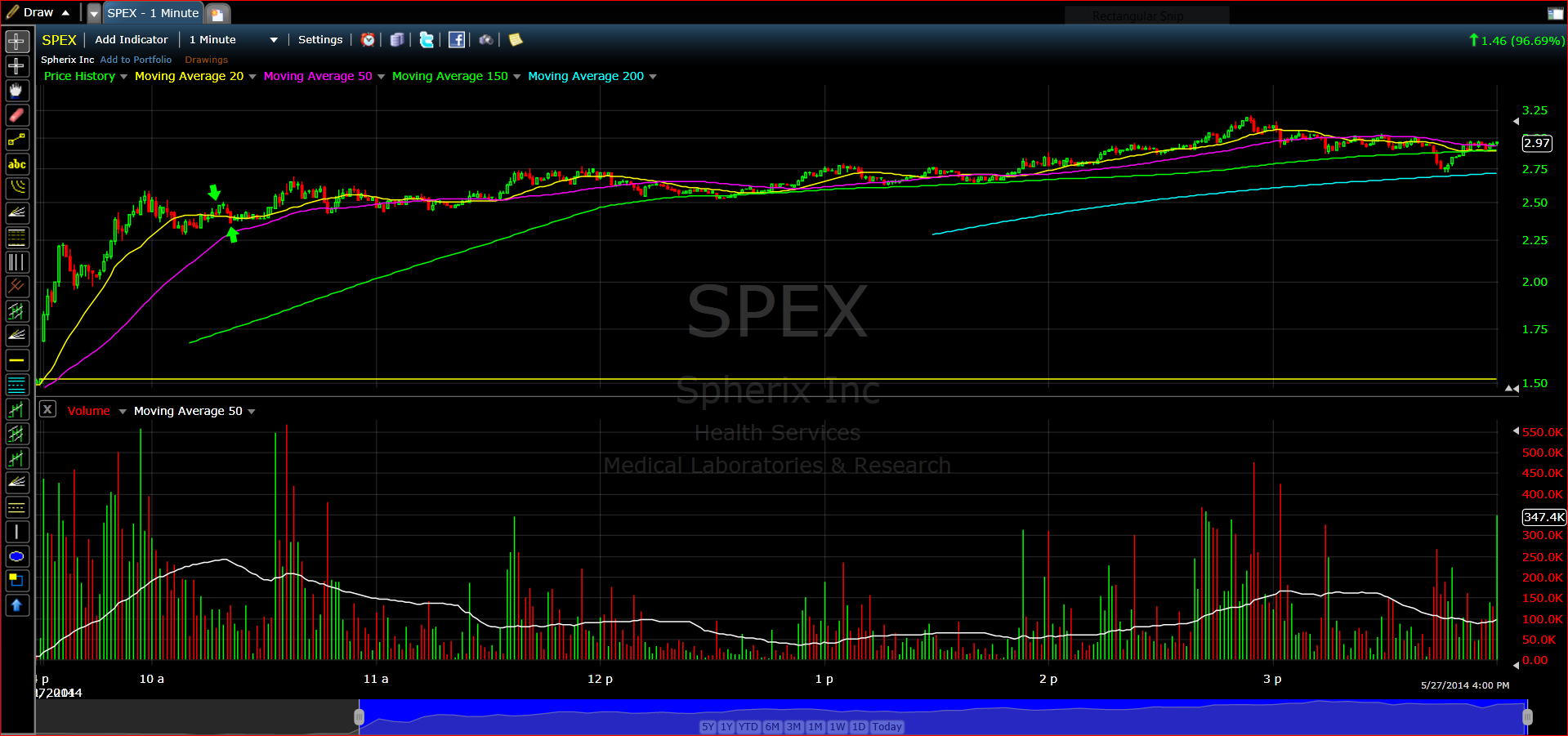Click the SPEX ticker symbol
Screen dimensions: 1568x736
pyautogui.click(x=59, y=40)
